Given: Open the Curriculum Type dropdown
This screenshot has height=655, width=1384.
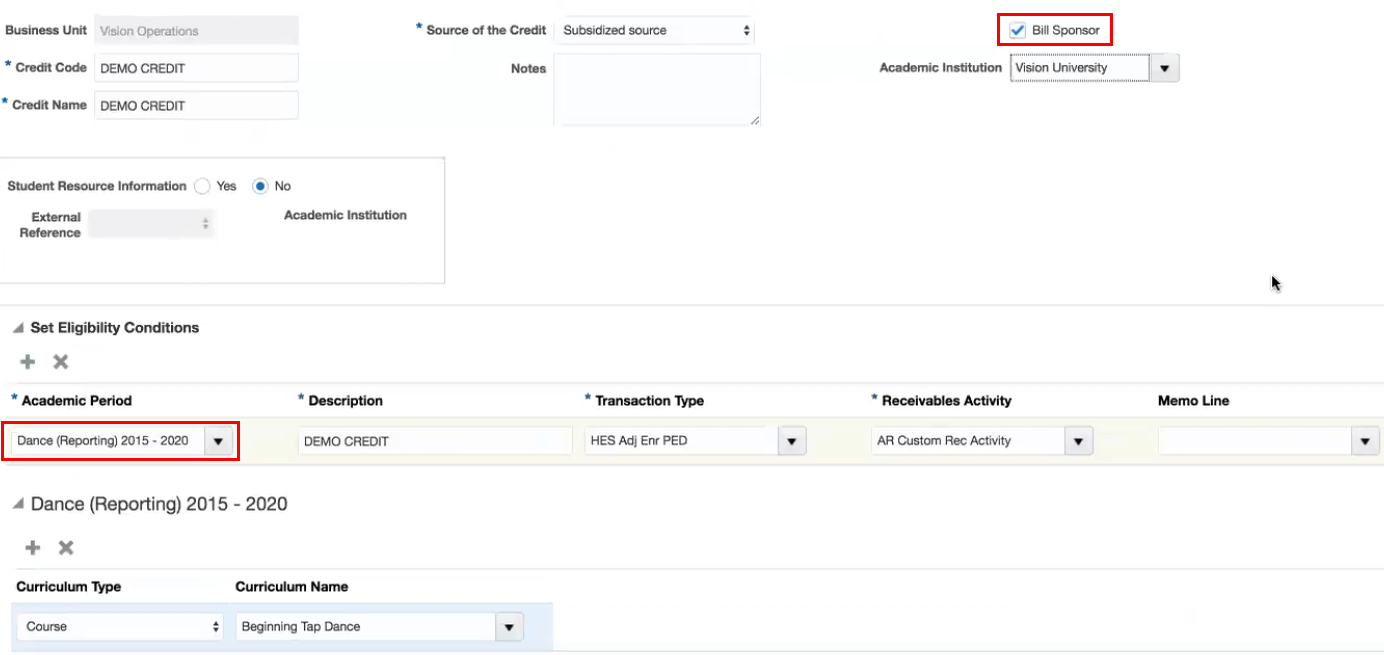Looking at the screenshot, I should pos(120,627).
